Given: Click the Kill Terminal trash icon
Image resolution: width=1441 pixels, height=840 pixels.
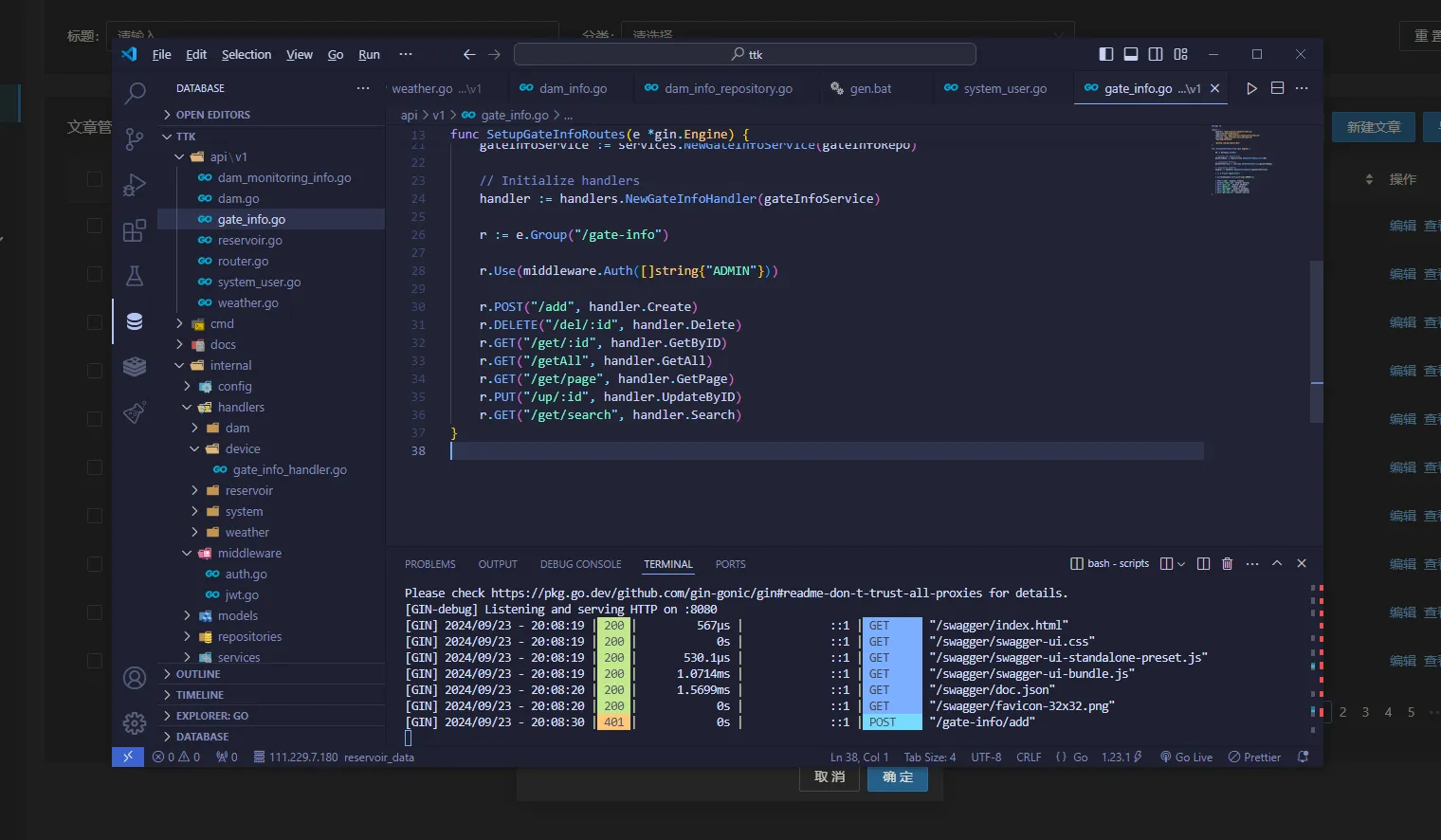Looking at the screenshot, I should [x=1227, y=564].
